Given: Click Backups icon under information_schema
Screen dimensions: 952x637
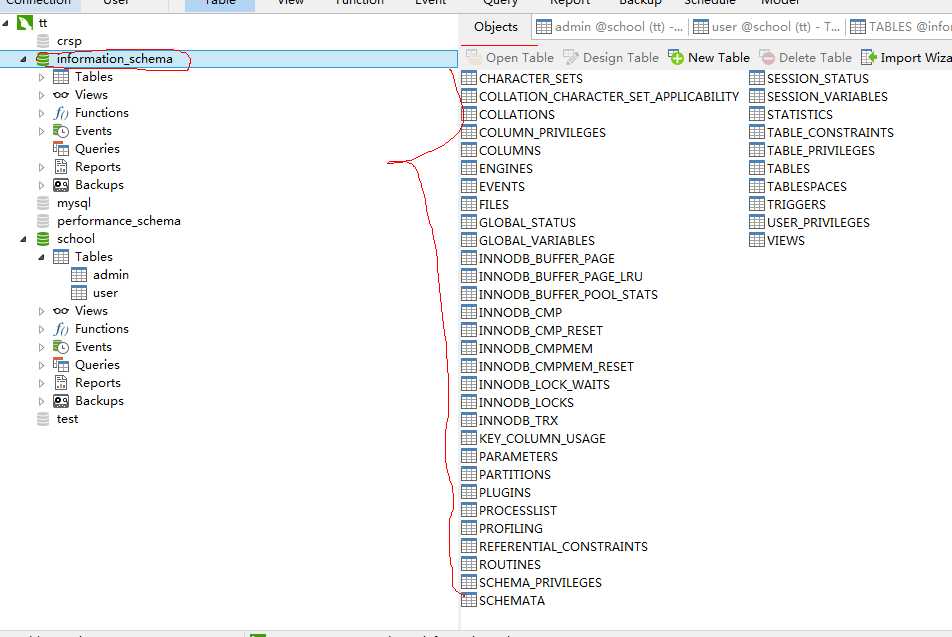Looking at the screenshot, I should [61, 185].
